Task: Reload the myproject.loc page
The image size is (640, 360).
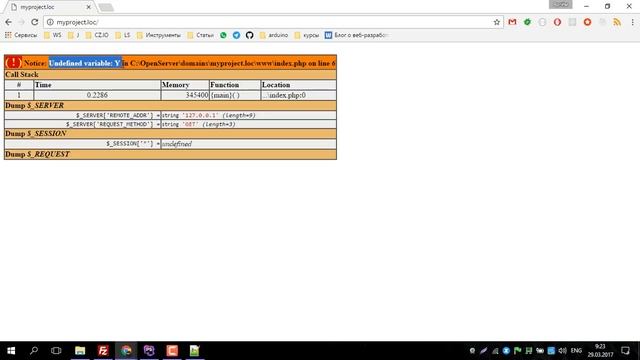Action: pos(35,22)
